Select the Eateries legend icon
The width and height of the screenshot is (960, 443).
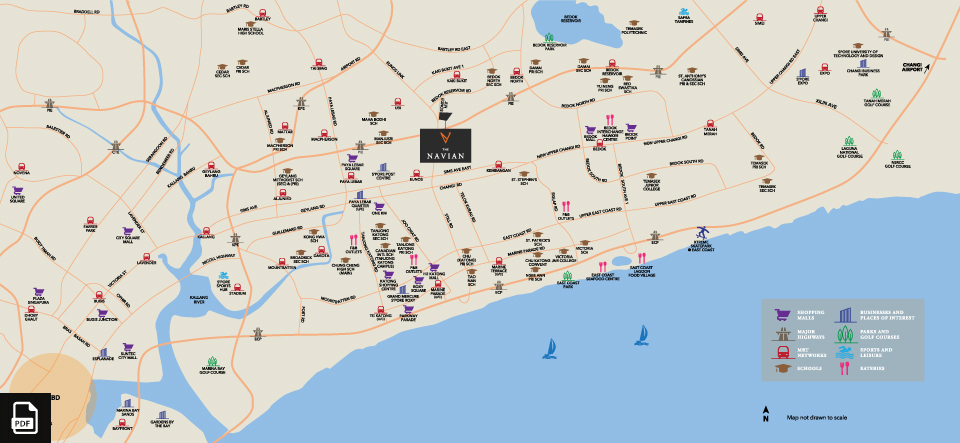point(845,368)
